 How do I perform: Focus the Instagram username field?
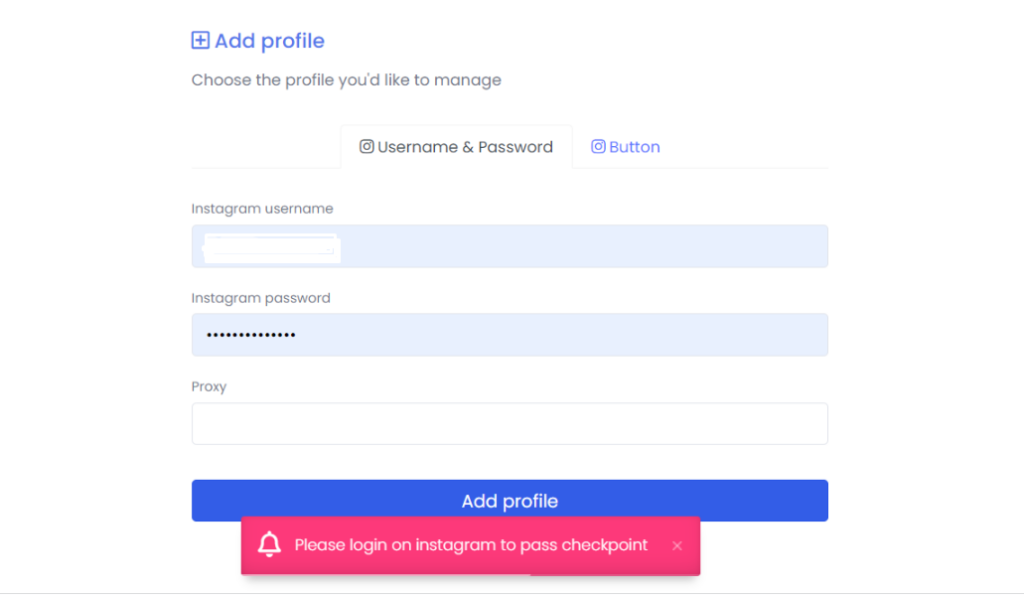click(x=509, y=246)
